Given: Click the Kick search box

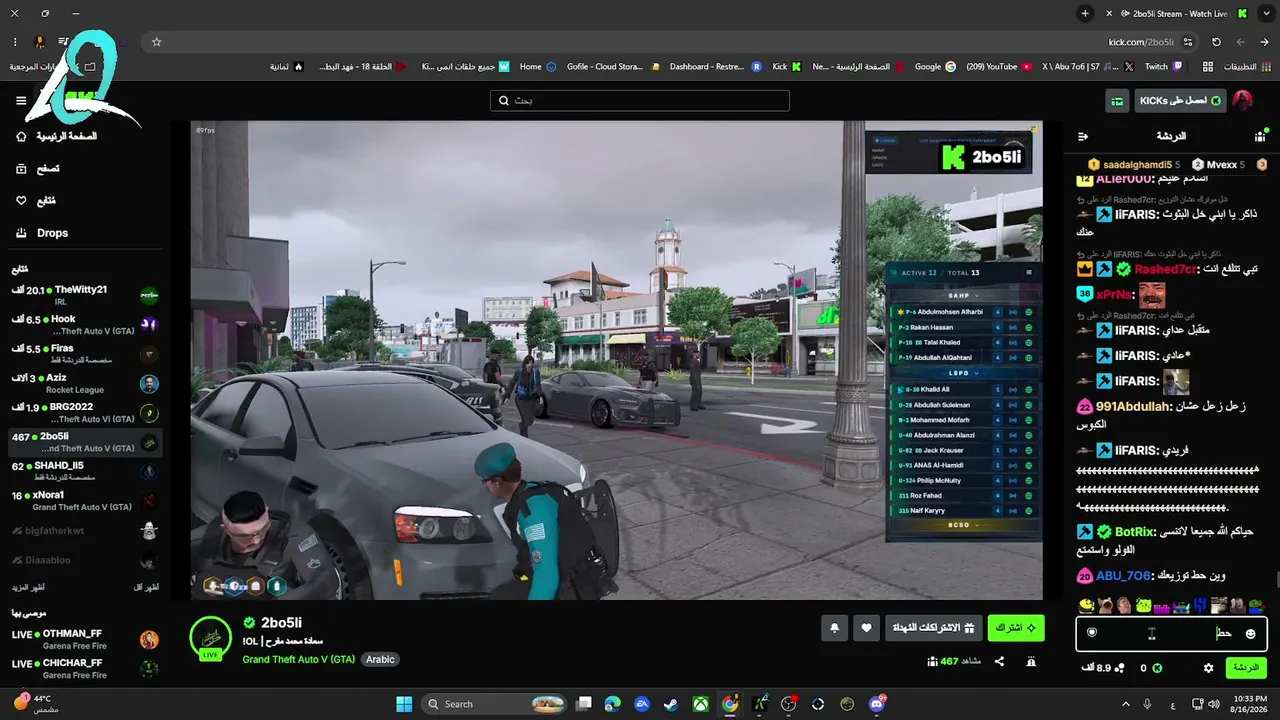Looking at the screenshot, I should (640, 101).
